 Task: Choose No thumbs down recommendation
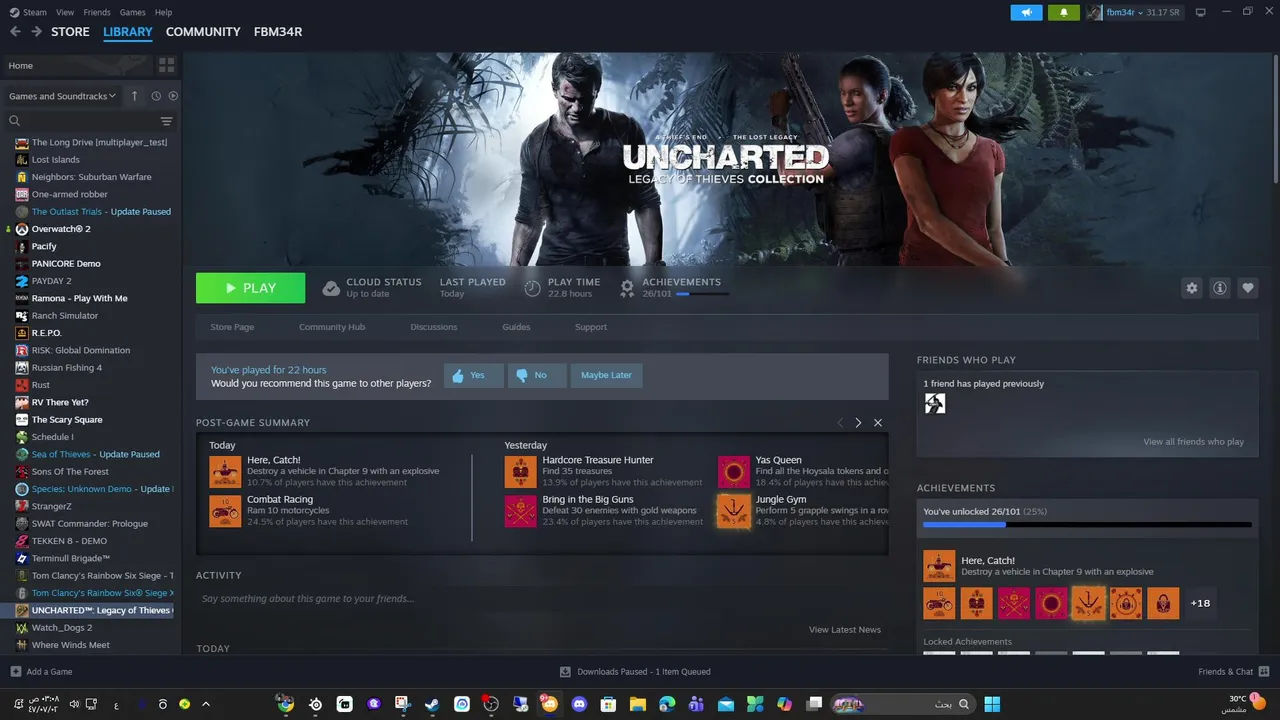coord(536,375)
